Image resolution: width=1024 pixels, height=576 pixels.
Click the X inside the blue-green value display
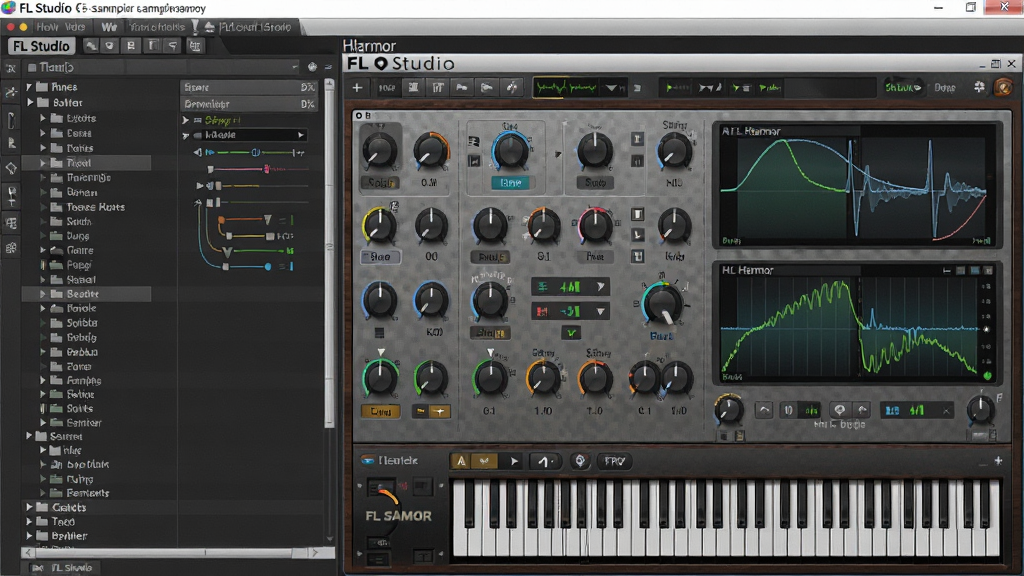(x=946, y=410)
